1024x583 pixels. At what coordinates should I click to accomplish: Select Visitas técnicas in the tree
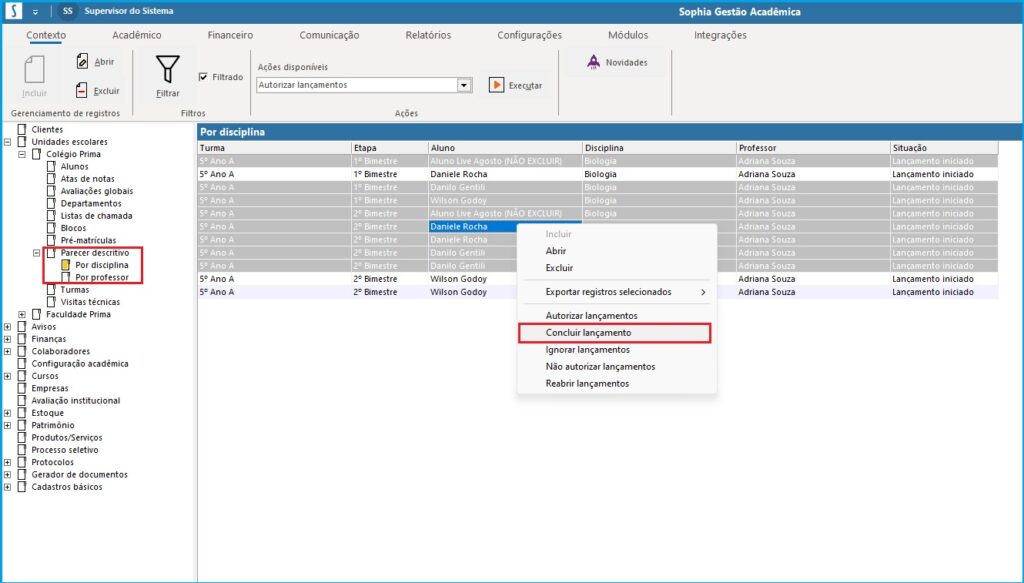[x=90, y=302]
